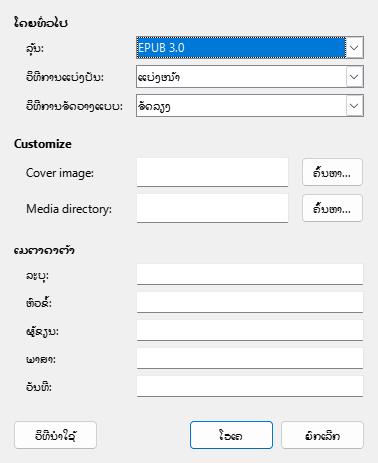
Task: Click the Media directory label
Action: point(69,209)
